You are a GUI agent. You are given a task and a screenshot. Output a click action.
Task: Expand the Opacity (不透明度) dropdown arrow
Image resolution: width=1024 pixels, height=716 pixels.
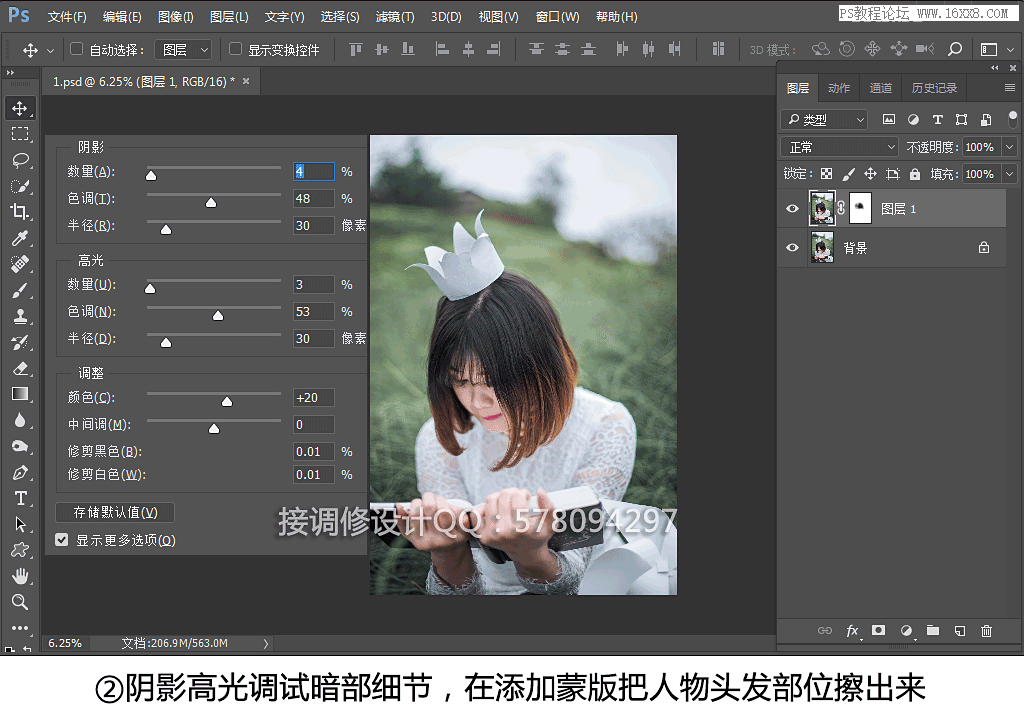[x=1010, y=147]
